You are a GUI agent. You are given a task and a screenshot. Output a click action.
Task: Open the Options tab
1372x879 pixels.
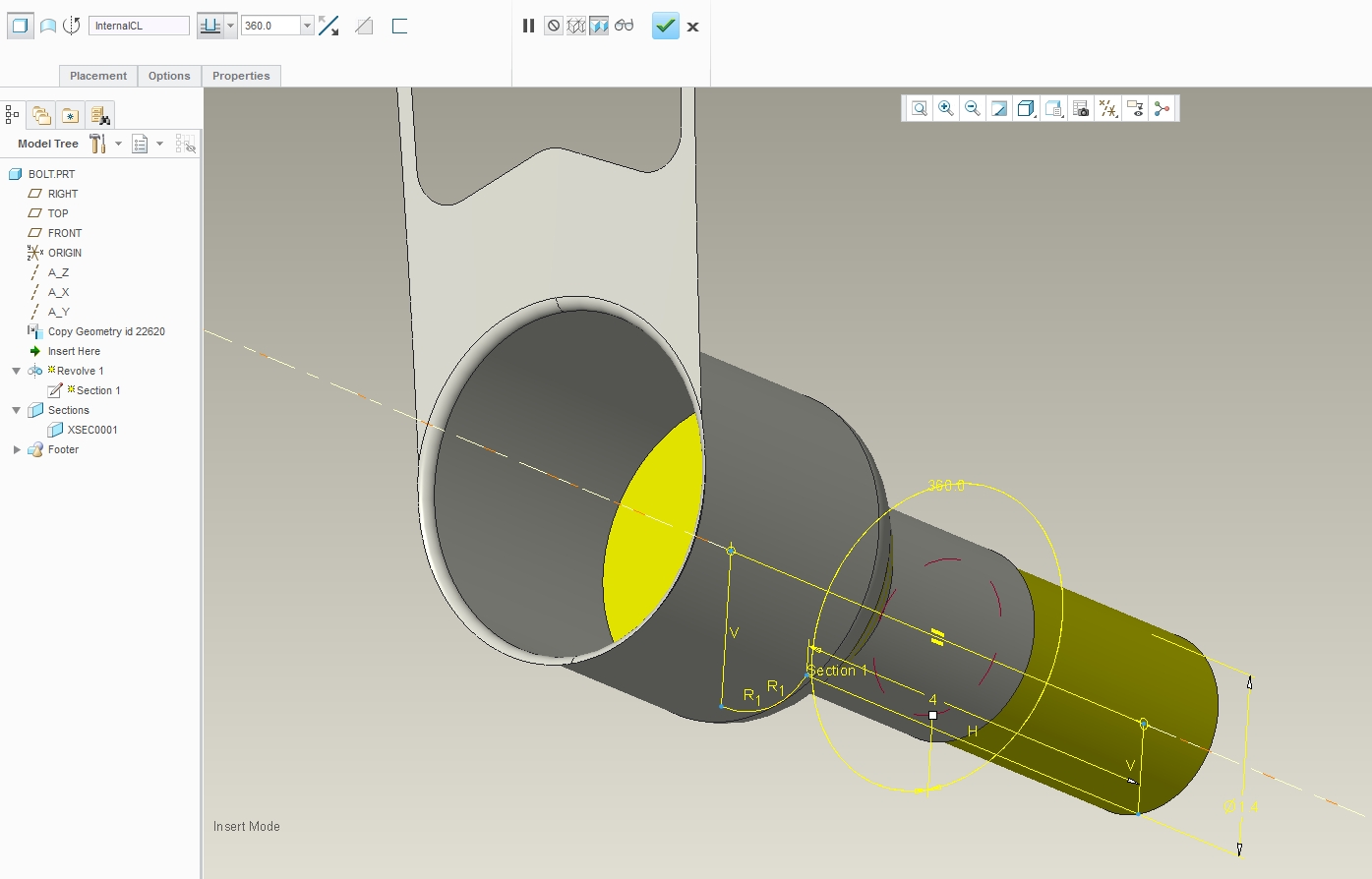pyautogui.click(x=169, y=76)
